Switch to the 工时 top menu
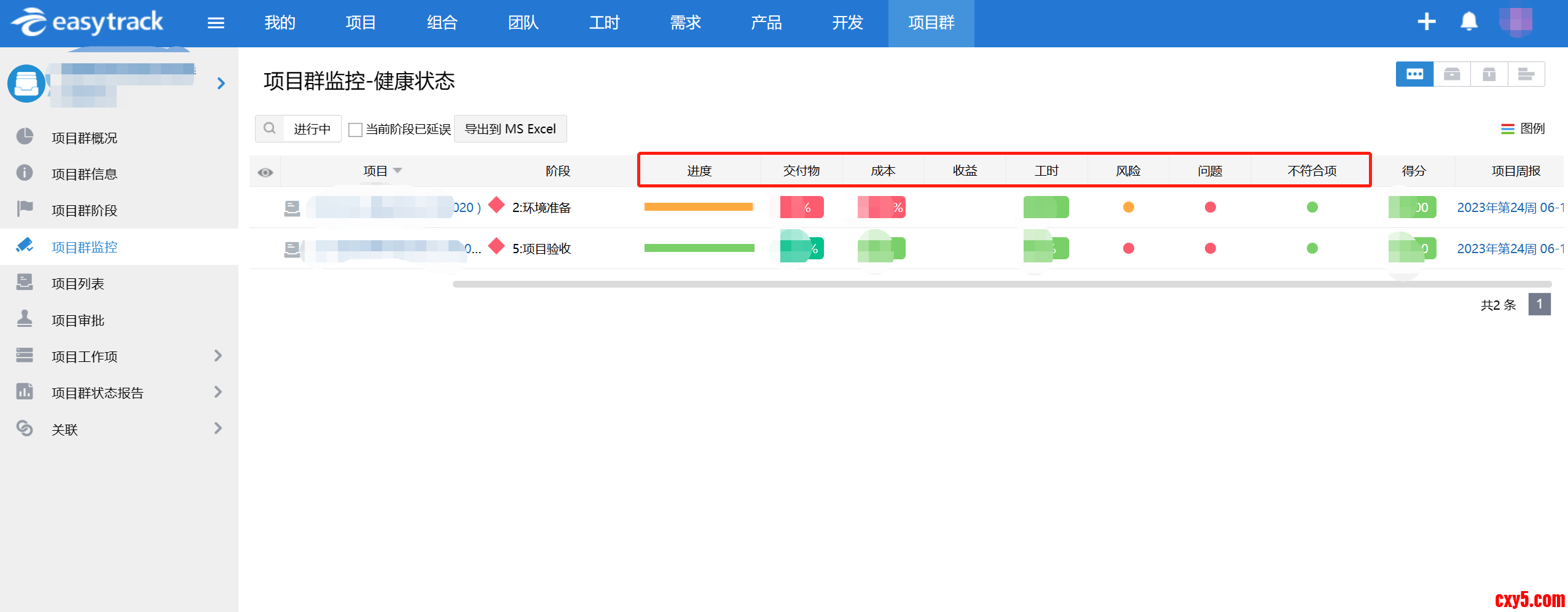Screen dimensions: 1568x612 pyautogui.click(x=604, y=23)
